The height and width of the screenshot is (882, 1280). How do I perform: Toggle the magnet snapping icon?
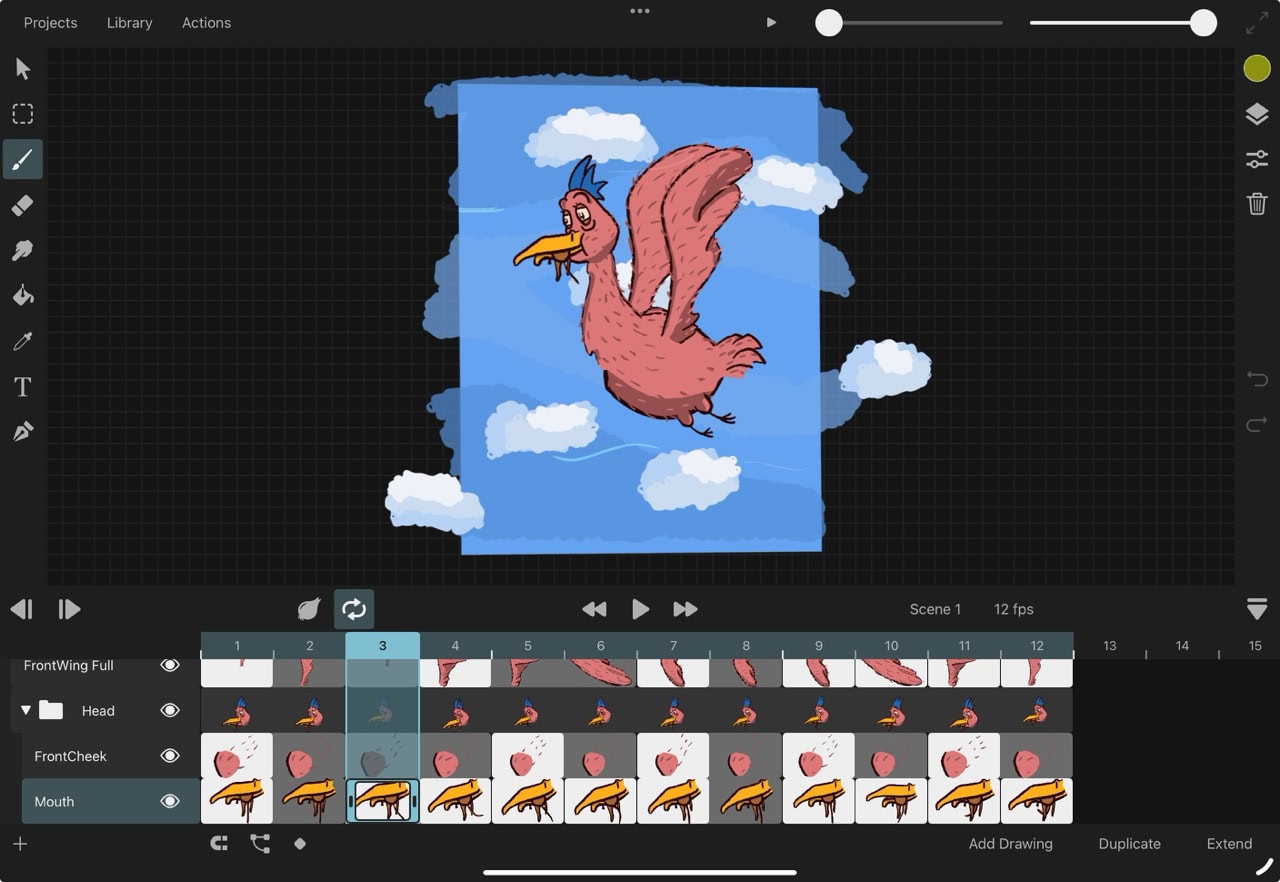coord(219,844)
